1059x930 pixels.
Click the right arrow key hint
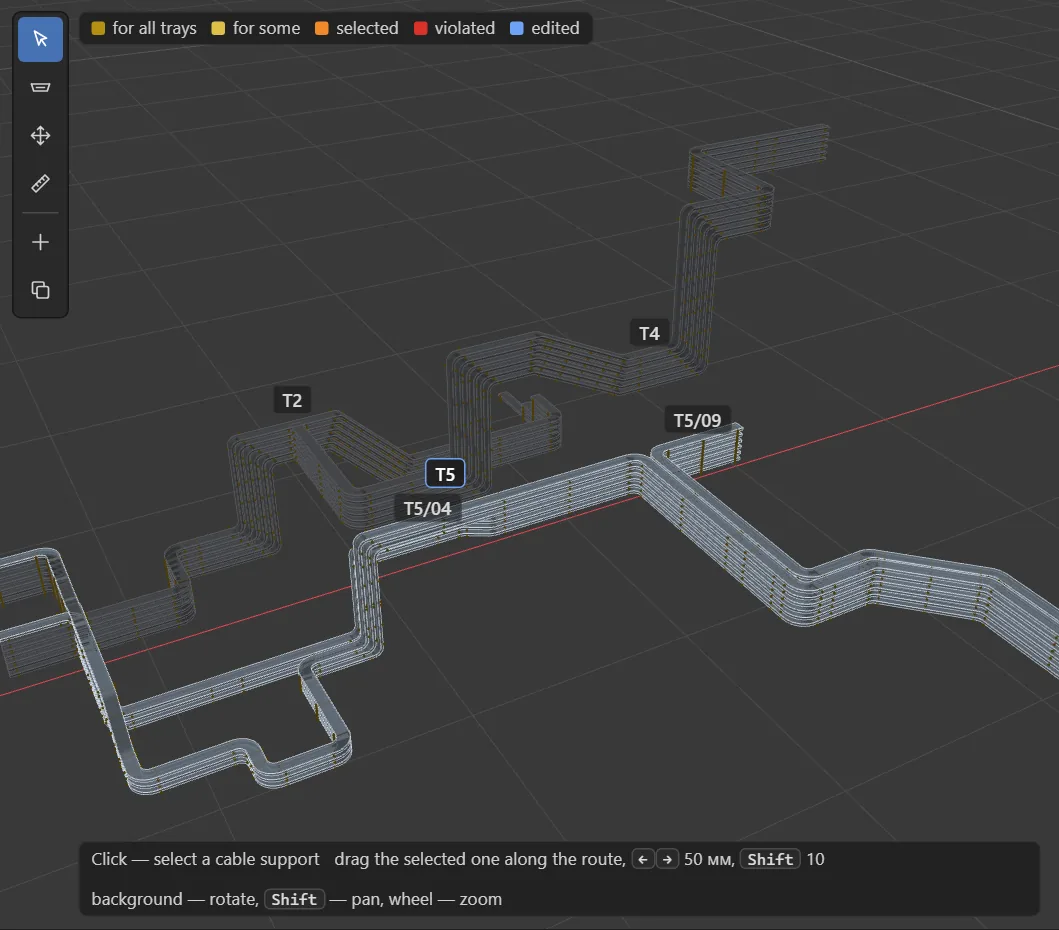point(667,859)
